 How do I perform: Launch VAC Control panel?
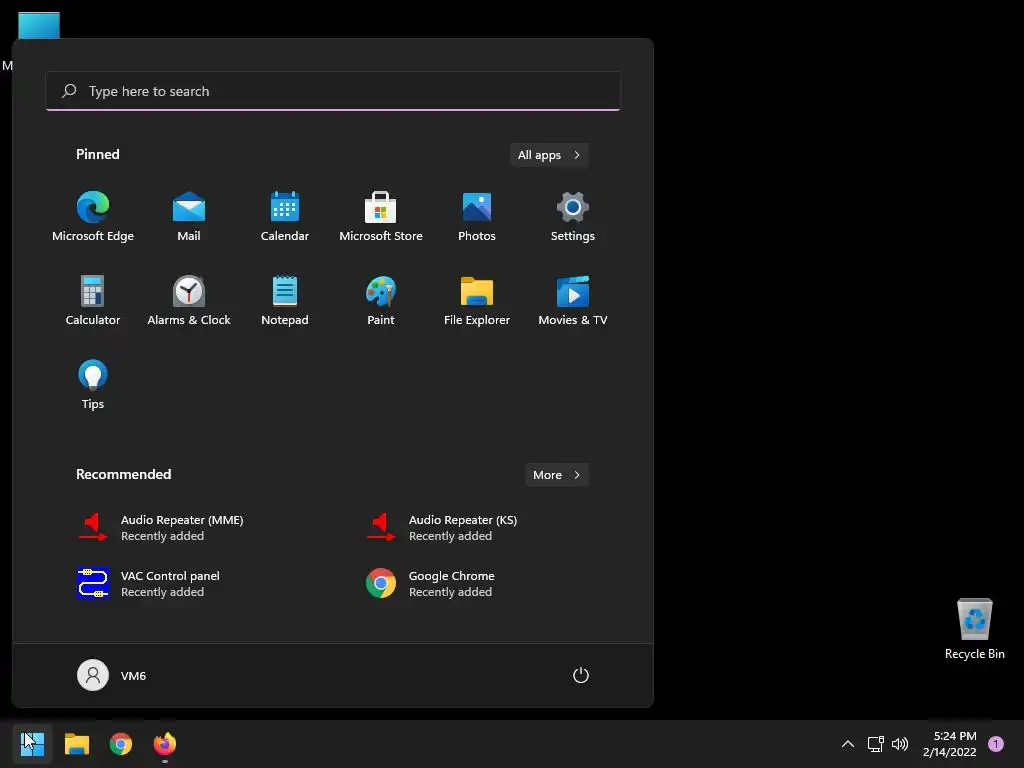[148, 584]
